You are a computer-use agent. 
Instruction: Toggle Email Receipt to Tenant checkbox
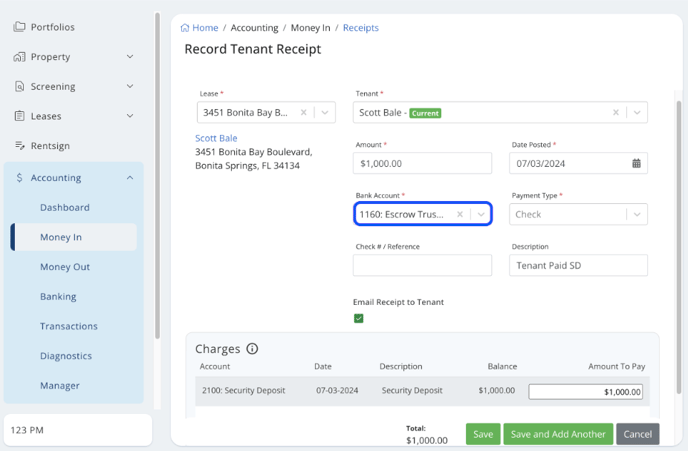359,318
